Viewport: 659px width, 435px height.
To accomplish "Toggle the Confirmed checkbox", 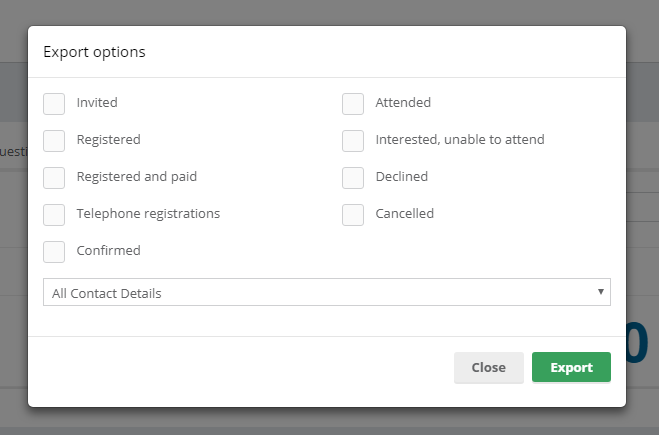I will [x=54, y=252].
